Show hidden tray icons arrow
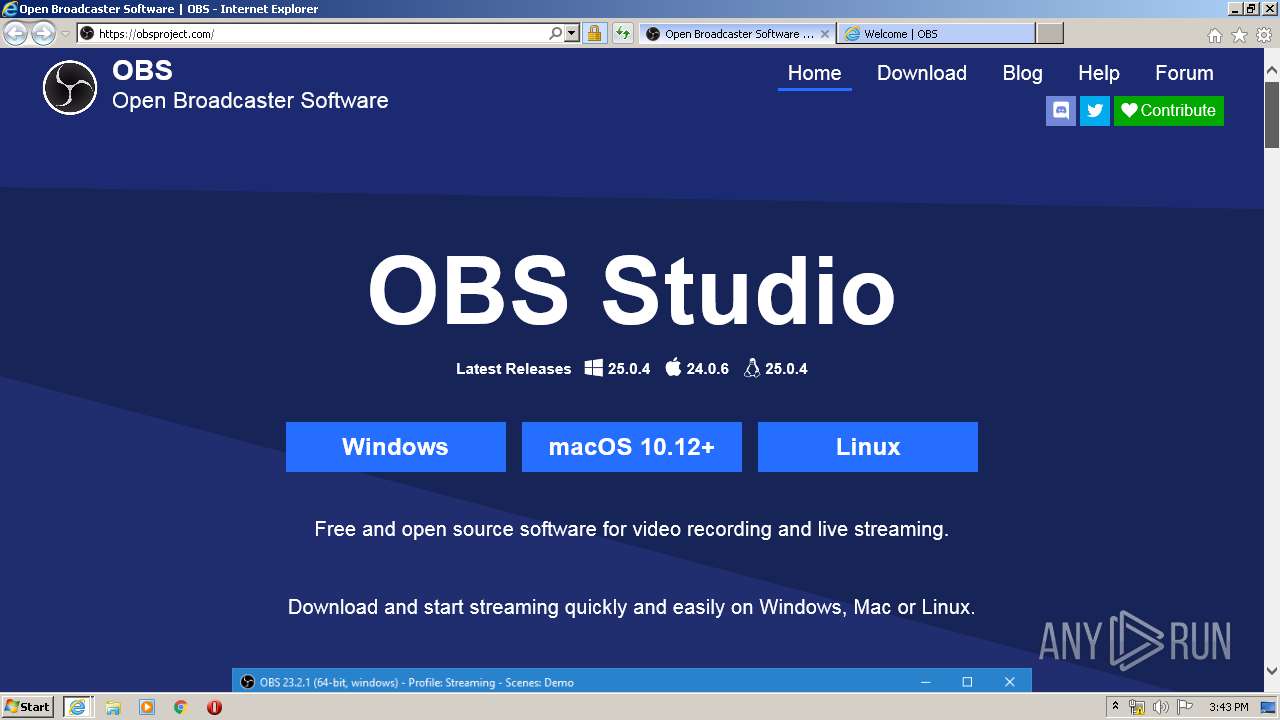 pos(1116,707)
